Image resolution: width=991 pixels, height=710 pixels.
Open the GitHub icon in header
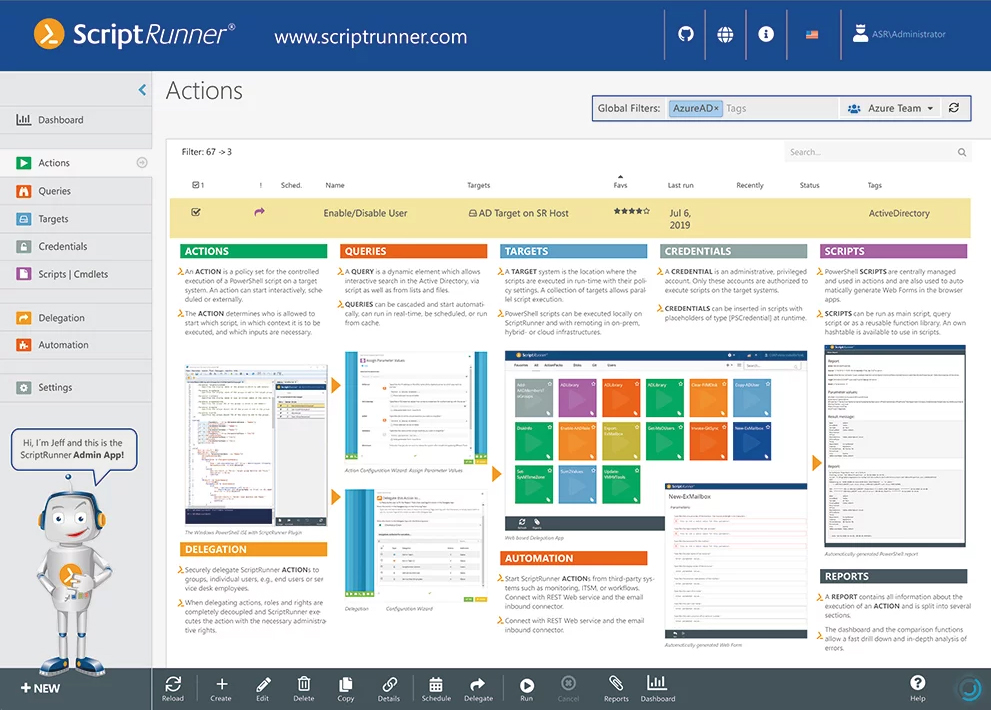(685, 34)
